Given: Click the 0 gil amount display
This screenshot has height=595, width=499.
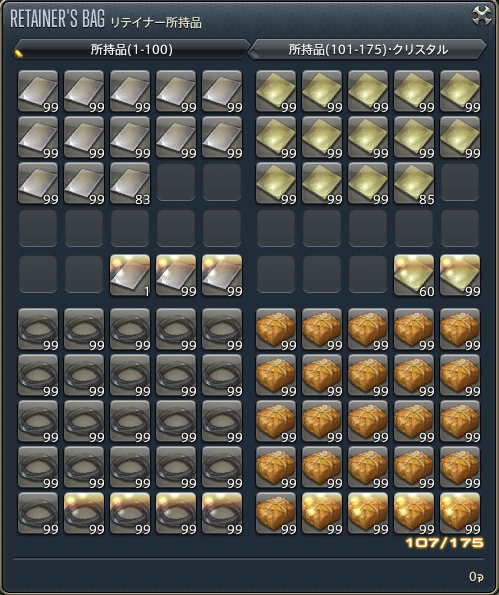Looking at the screenshot, I should (x=476, y=577).
